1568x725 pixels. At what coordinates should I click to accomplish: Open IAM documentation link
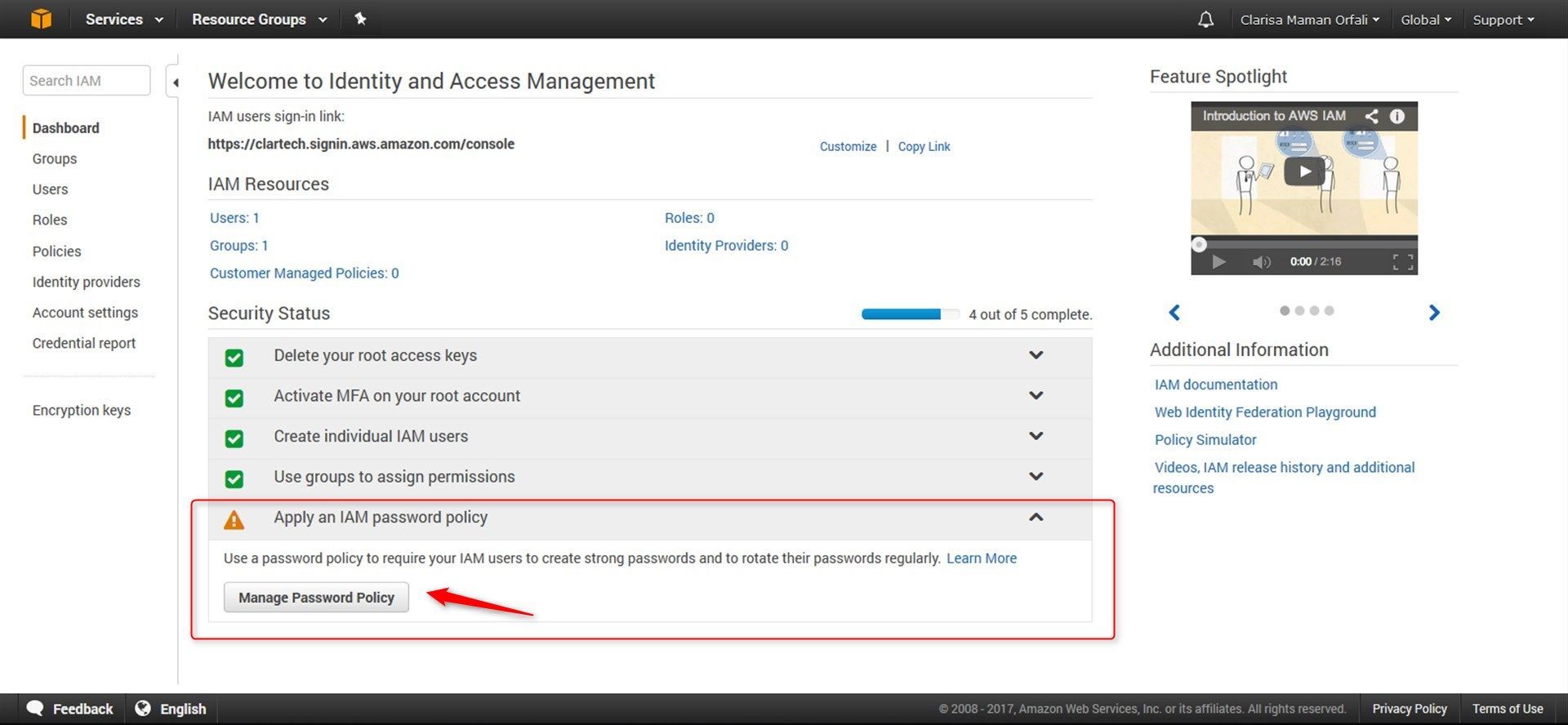[1215, 385]
